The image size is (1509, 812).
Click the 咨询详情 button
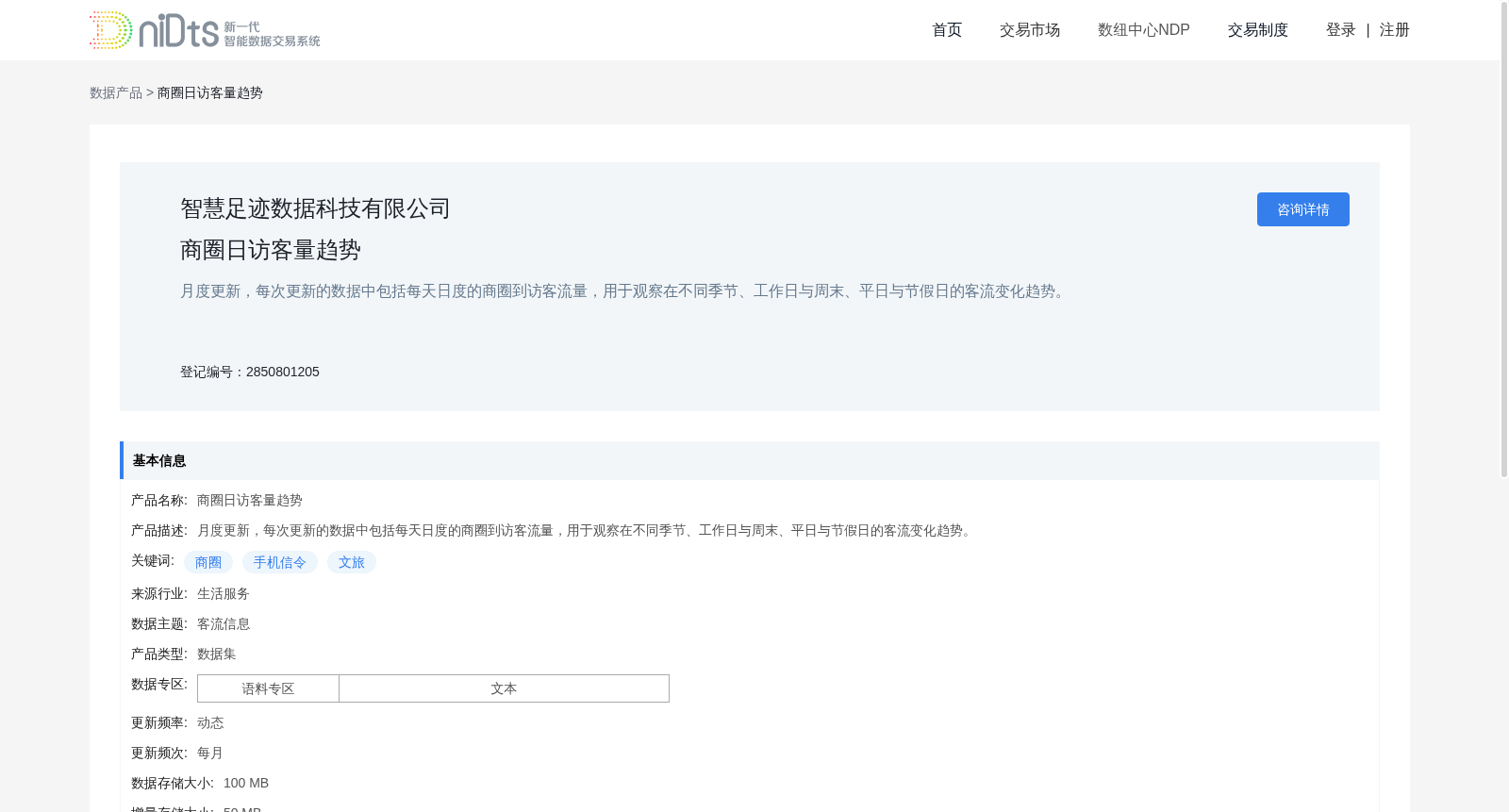pyautogui.click(x=1303, y=209)
